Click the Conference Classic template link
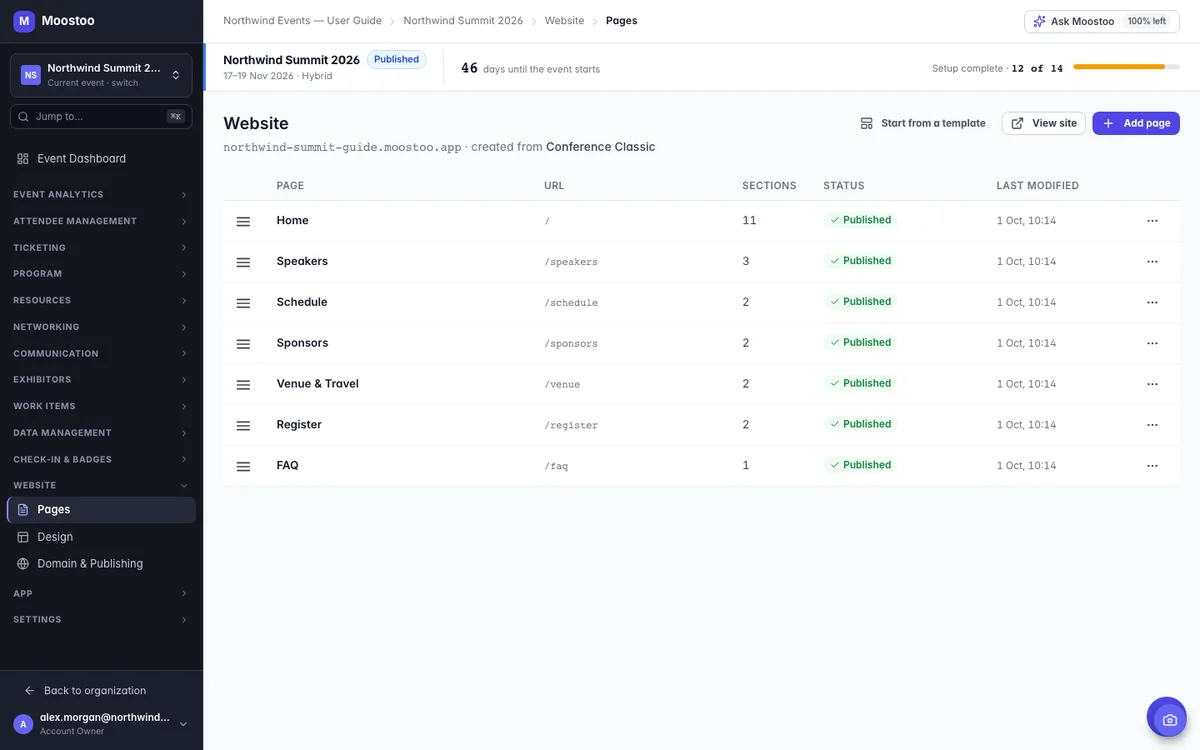Viewport: 1200px width, 750px height. click(600, 147)
